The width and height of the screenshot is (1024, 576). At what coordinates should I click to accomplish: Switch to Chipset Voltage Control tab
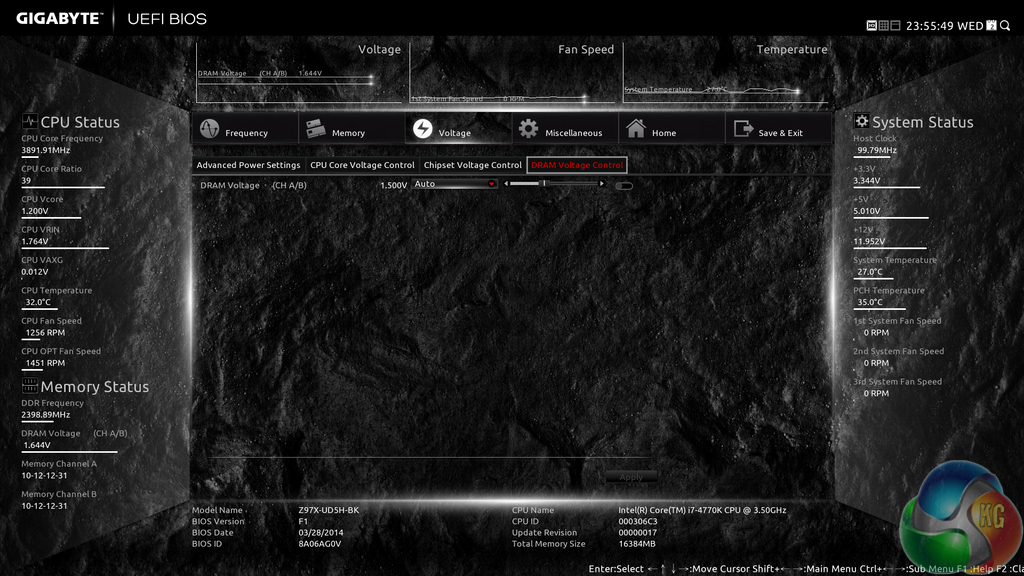click(x=472, y=165)
